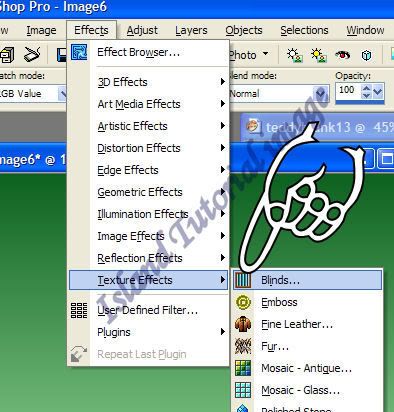Open the Layers menu
This screenshot has width=394, height=412.
pyautogui.click(x=191, y=30)
